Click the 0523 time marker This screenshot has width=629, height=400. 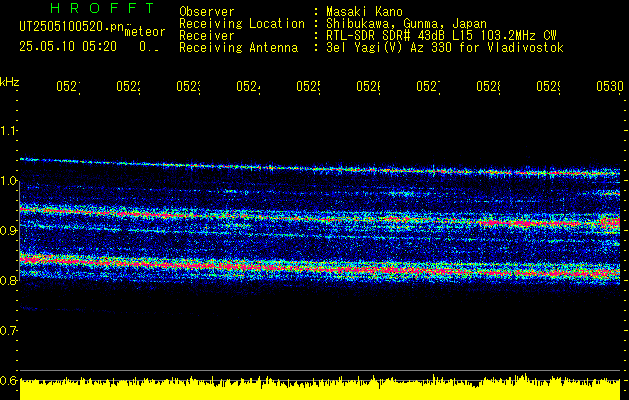coord(188,87)
